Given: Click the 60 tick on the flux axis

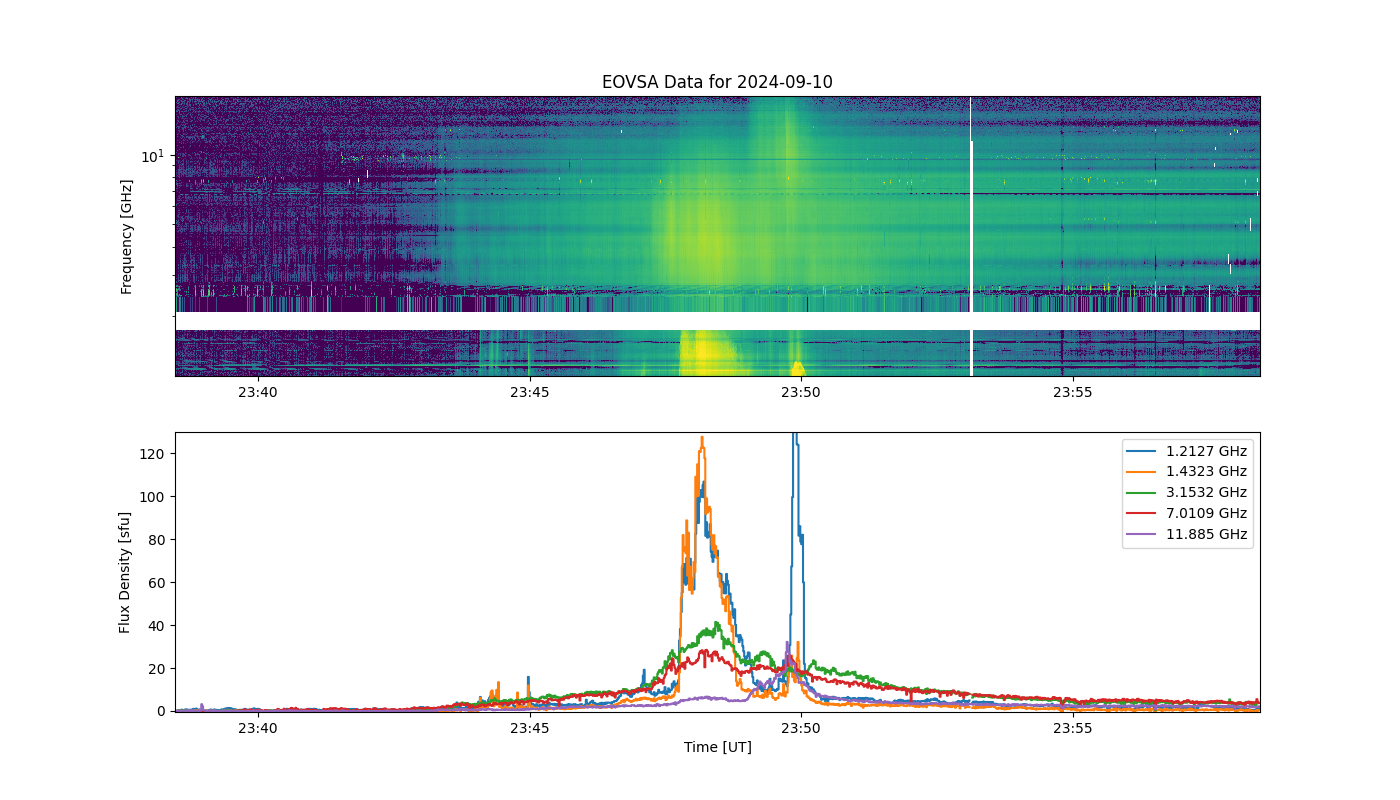Looking at the screenshot, I should click(x=157, y=583).
